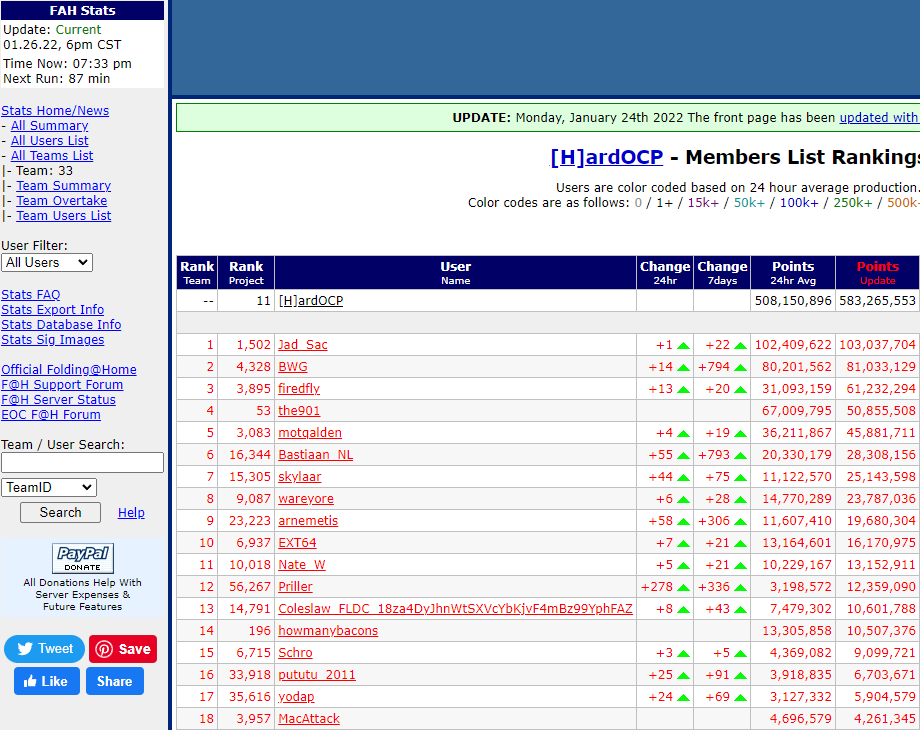Screen dimensions: 920x730
Task: Open Official Folding@Home link
Action: click(x=69, y=370)
